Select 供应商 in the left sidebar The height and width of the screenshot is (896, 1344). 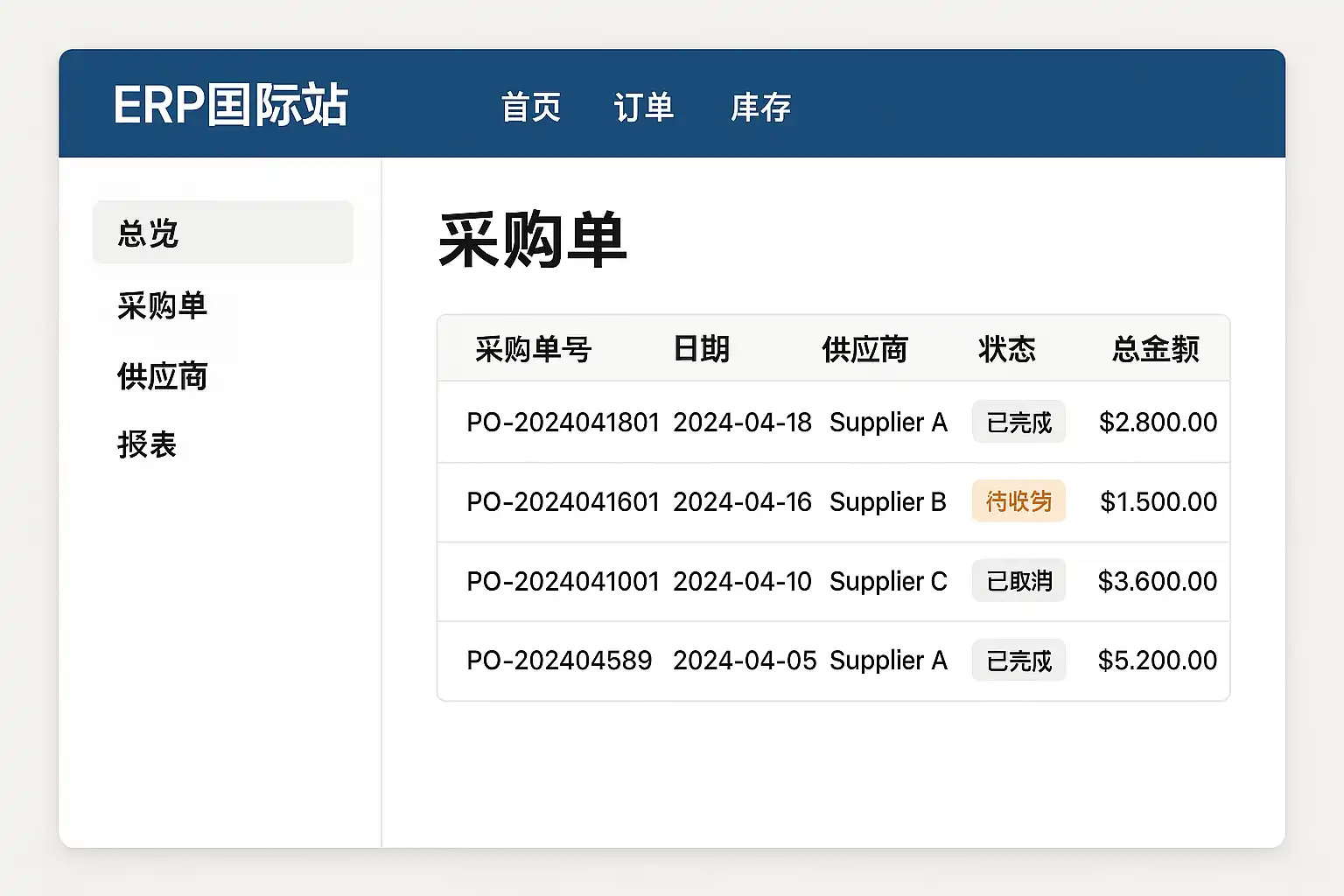coord(162,376)
